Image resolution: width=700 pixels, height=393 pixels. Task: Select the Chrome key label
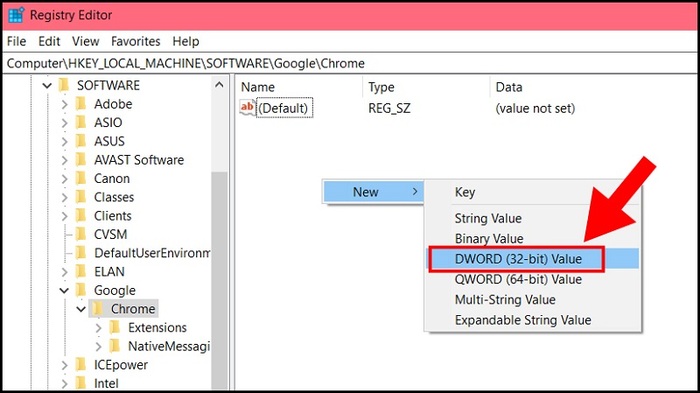133,309
